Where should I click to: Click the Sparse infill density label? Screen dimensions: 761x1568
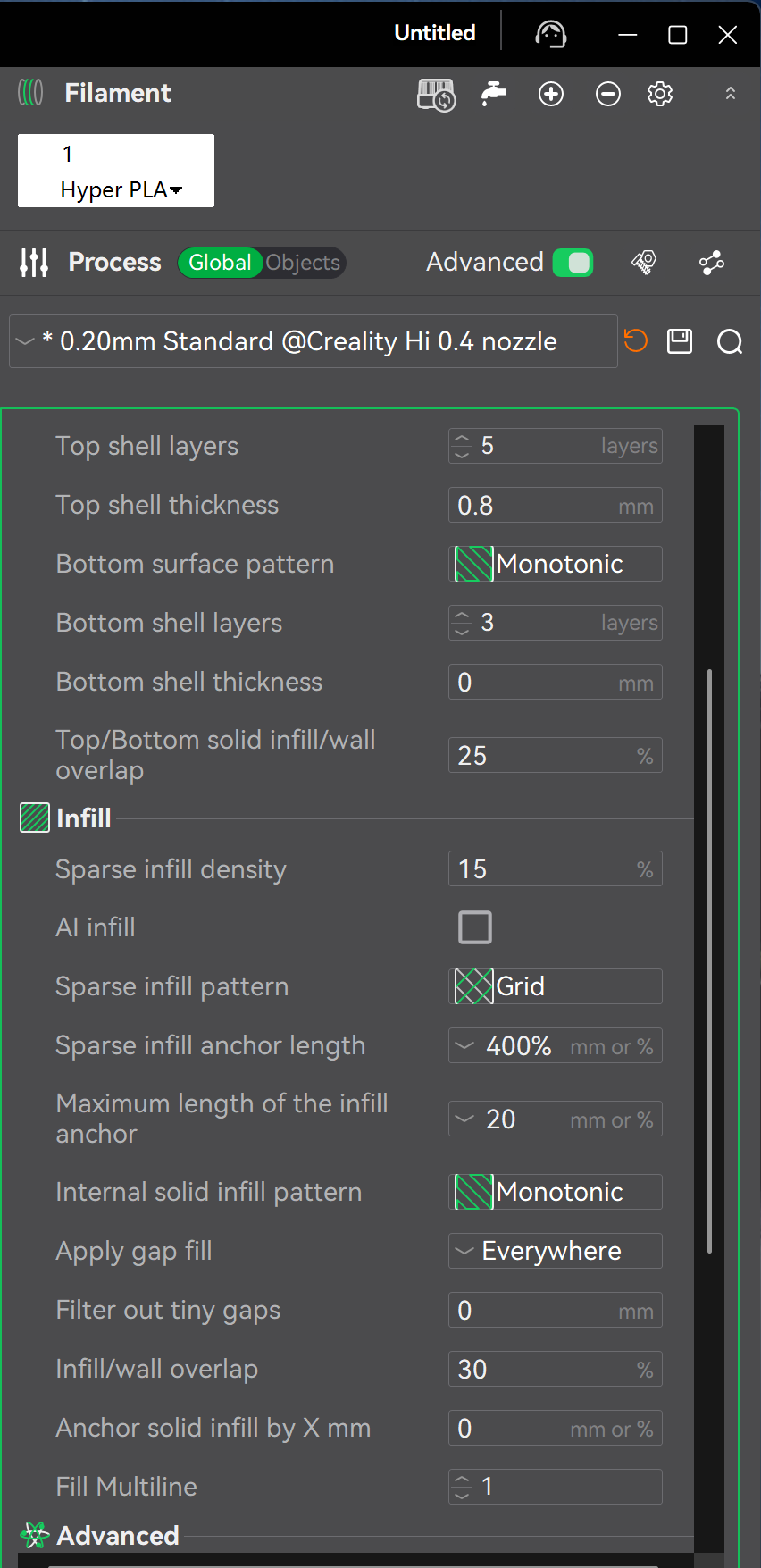click(x=171, y=869)
